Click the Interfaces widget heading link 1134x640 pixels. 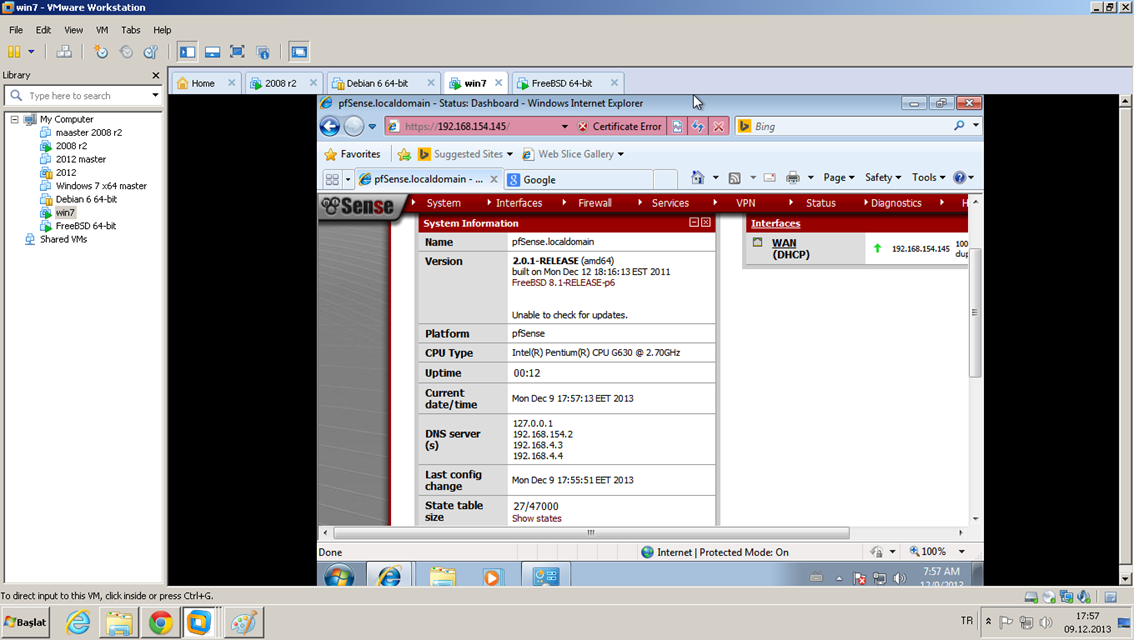coord(775,223)
